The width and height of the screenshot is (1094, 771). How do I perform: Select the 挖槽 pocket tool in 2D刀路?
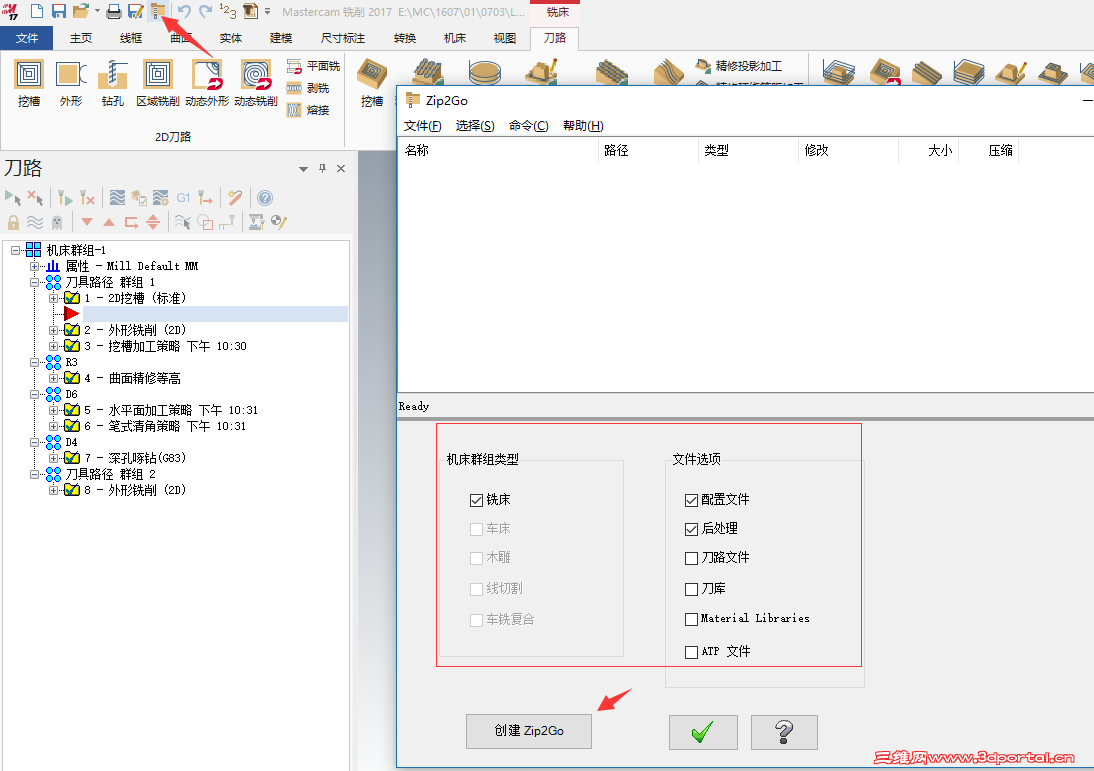coord(29,83)
